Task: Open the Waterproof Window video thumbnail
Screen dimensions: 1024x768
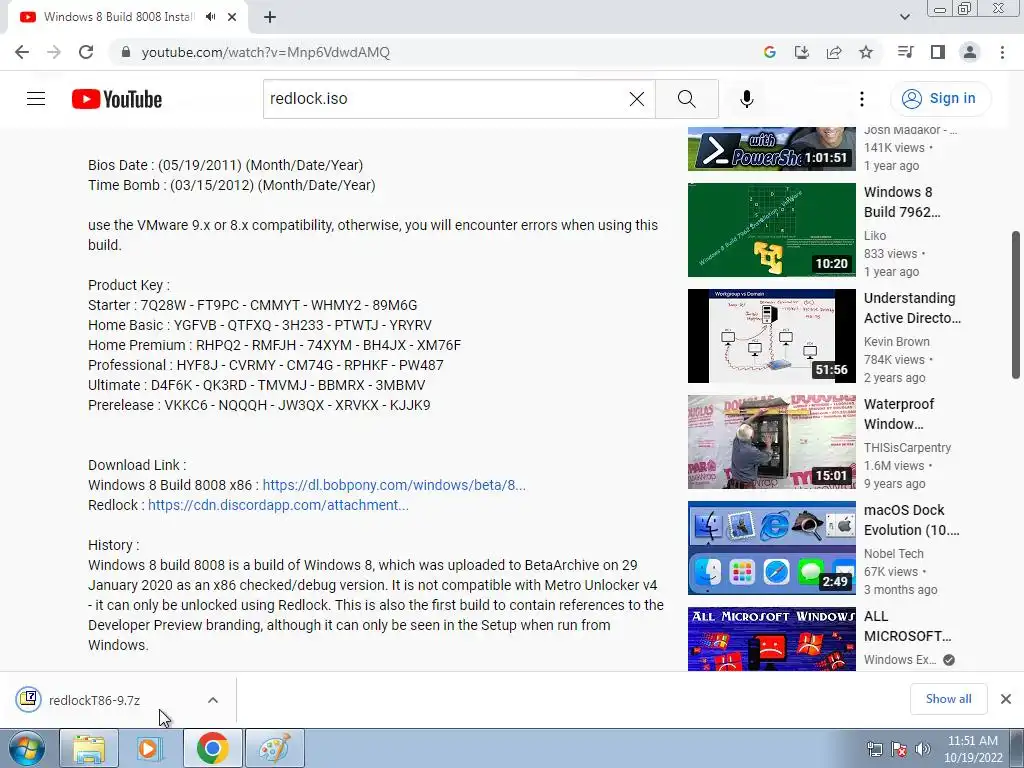Action: pyautogui.click(x=771, y=442)
